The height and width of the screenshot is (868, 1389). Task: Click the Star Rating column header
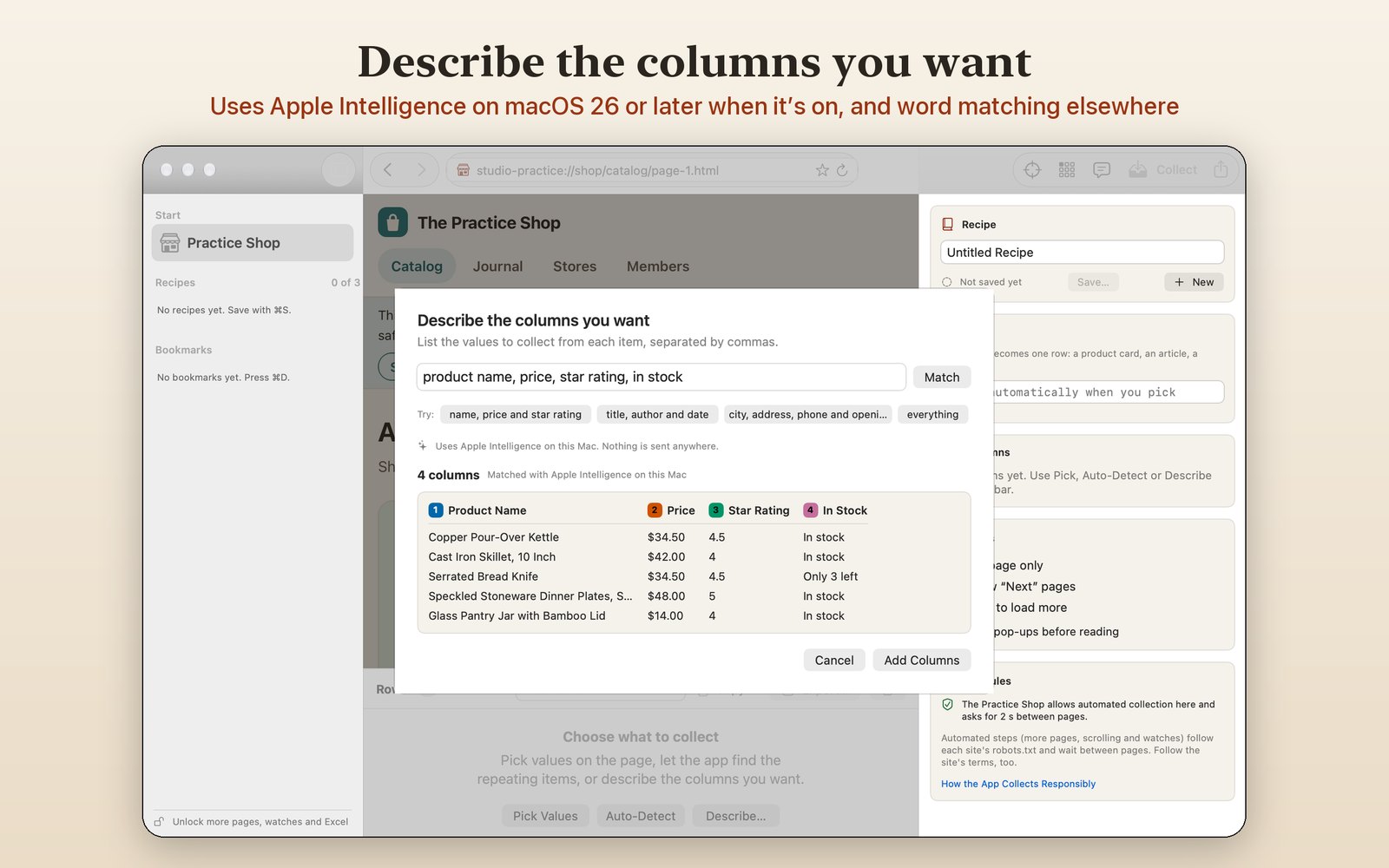(749, 510)
